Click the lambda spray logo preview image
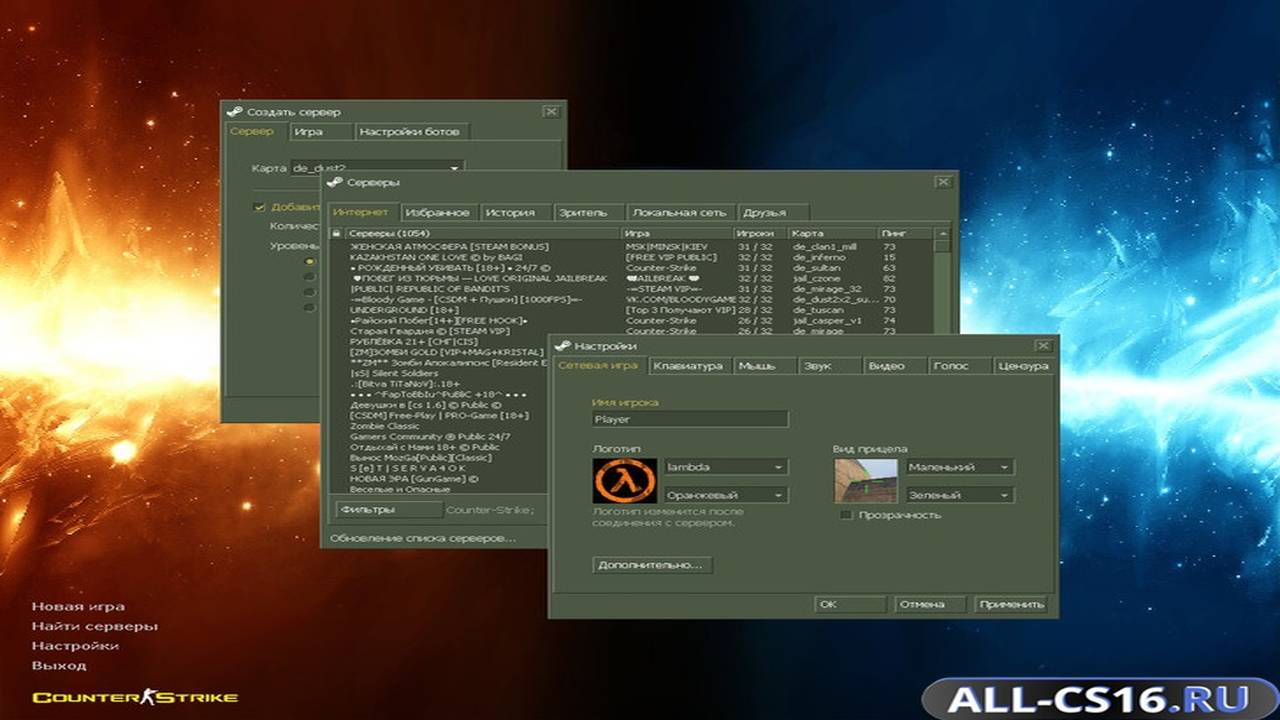This screenshot has height=720, width=1280. 625,481
